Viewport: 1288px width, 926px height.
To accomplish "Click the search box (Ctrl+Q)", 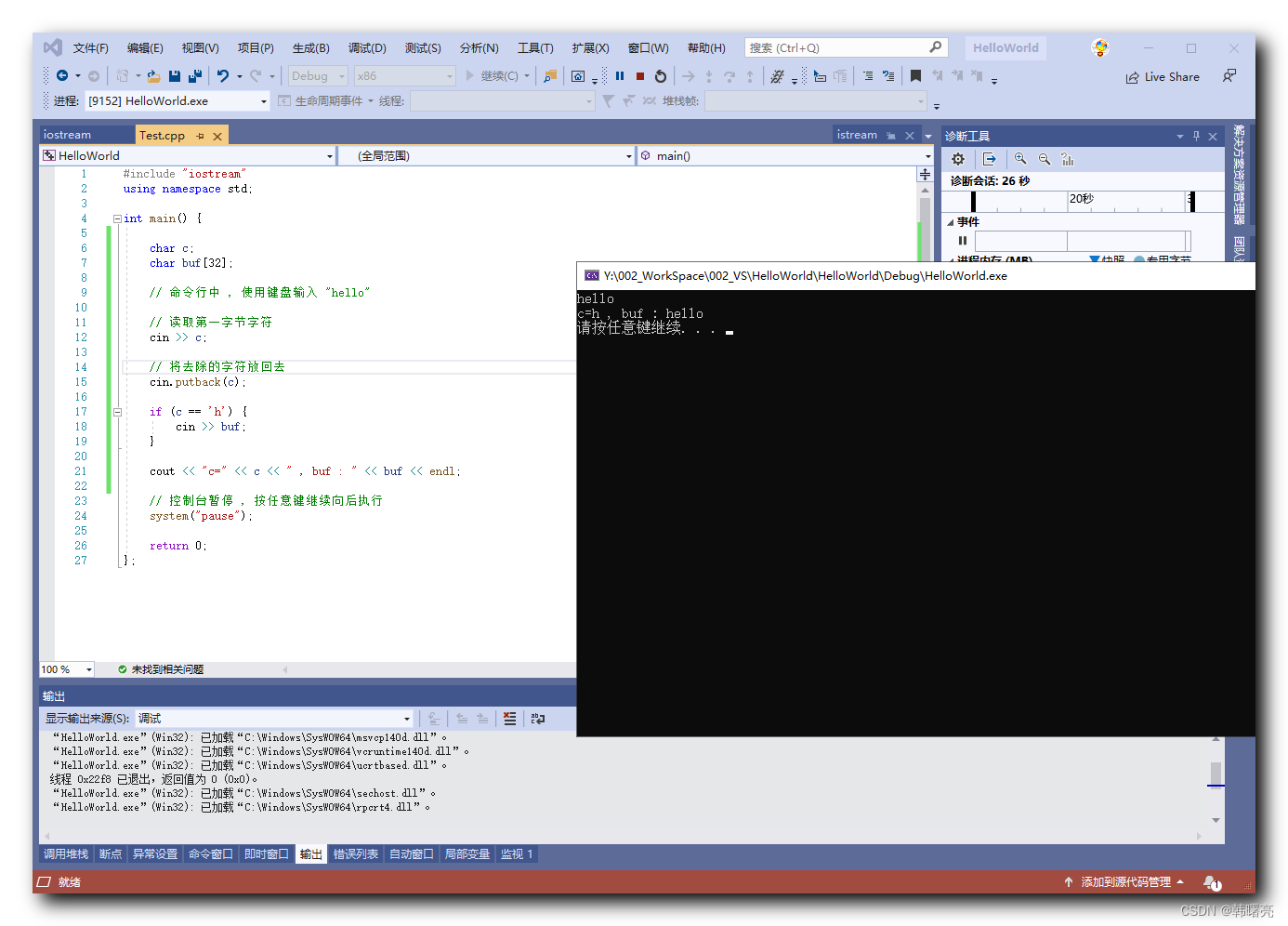I will (845, 47).
